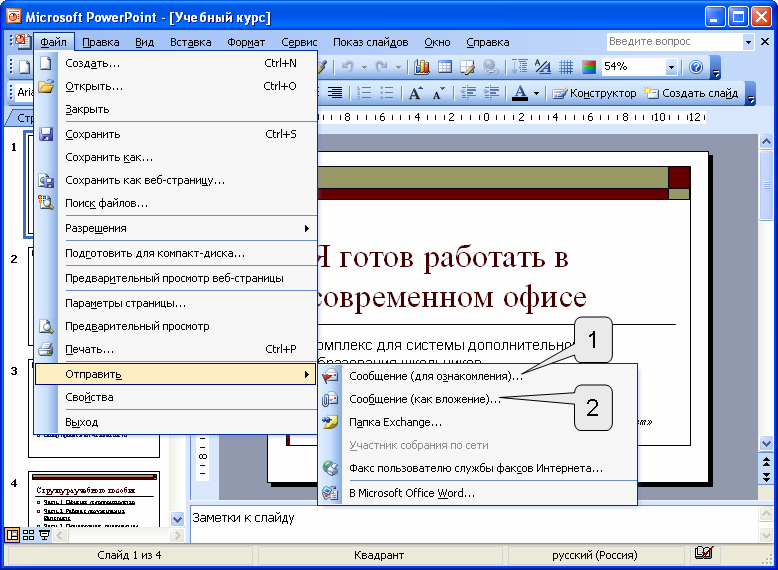Open the Вставка menu

coord(191,42)
